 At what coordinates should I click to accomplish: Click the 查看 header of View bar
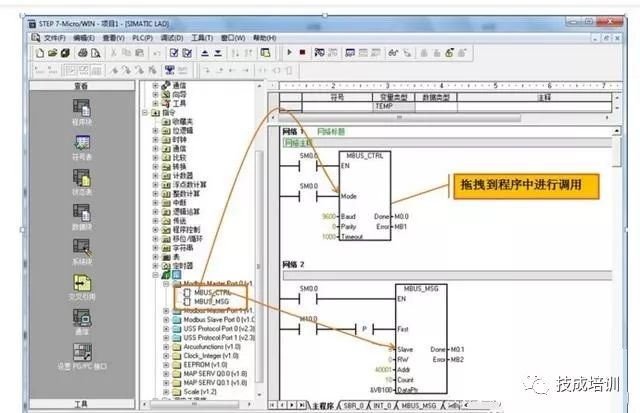82,86
